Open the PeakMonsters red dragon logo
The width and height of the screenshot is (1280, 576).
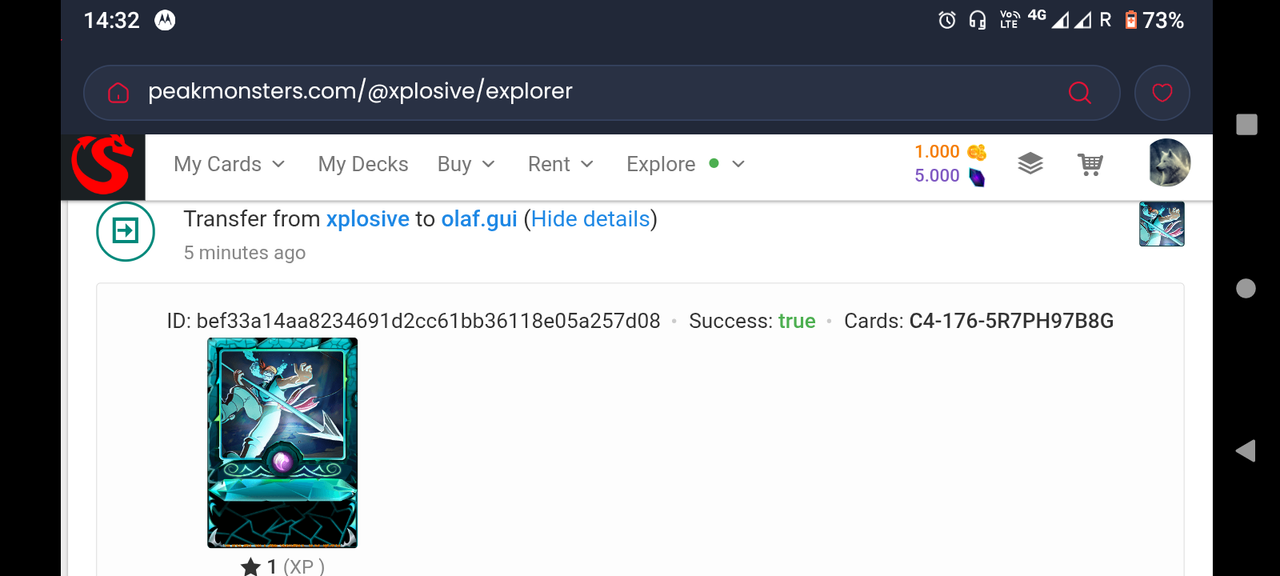point(103,165)
